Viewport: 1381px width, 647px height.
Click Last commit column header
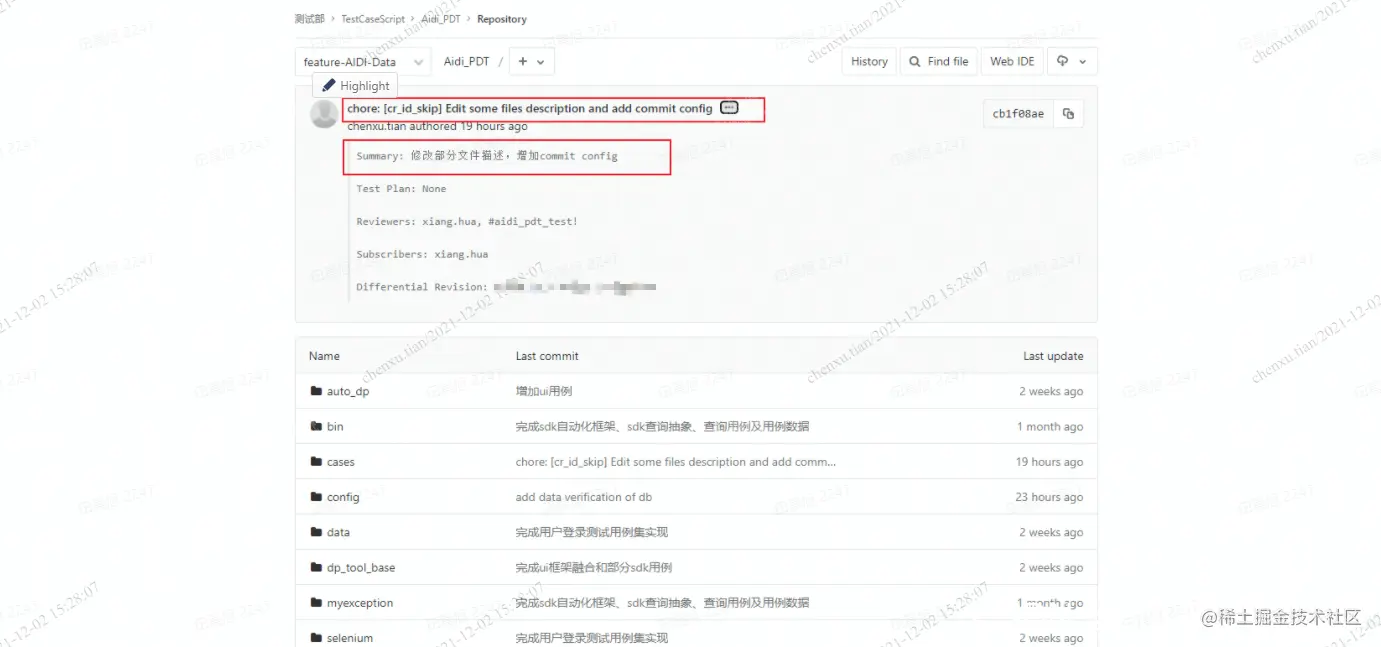547,356
